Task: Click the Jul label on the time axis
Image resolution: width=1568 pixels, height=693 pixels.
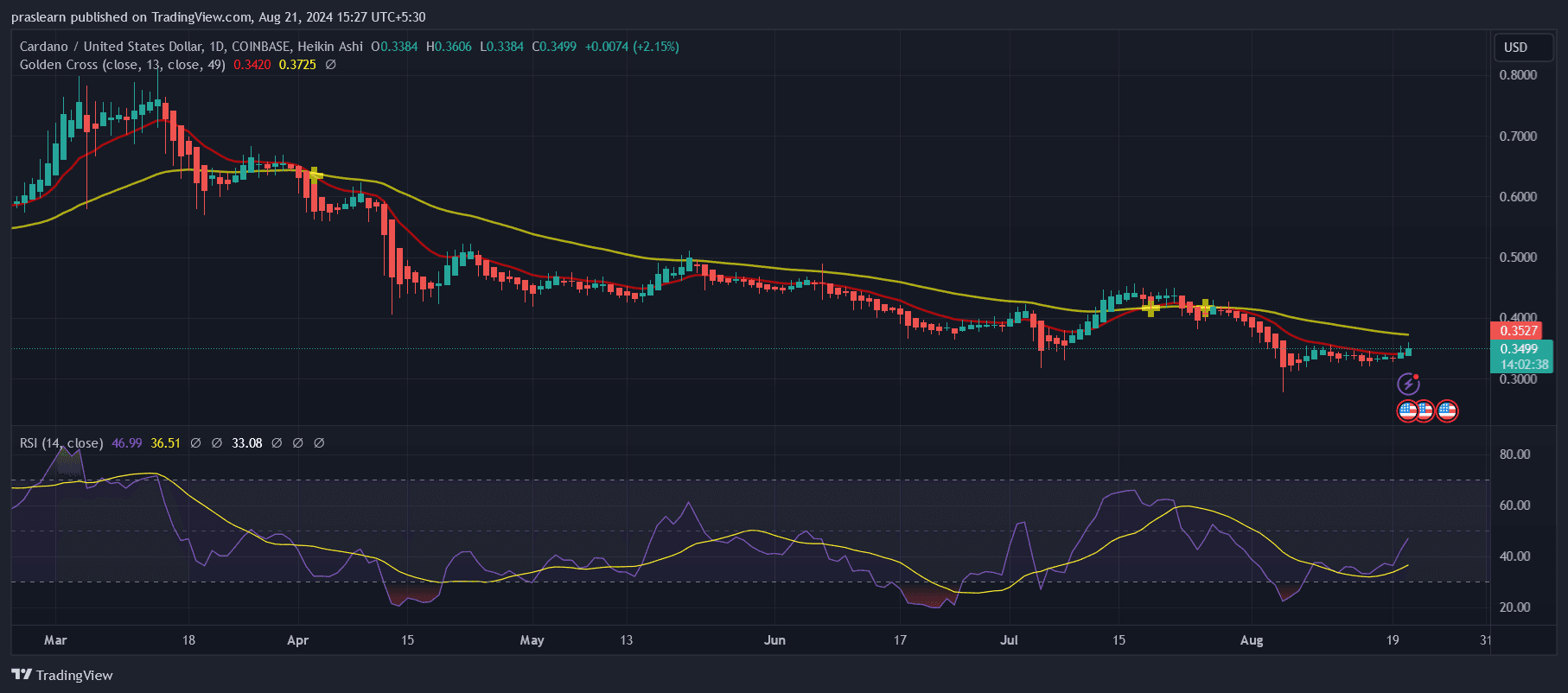Action: (x=1009, y=640)
